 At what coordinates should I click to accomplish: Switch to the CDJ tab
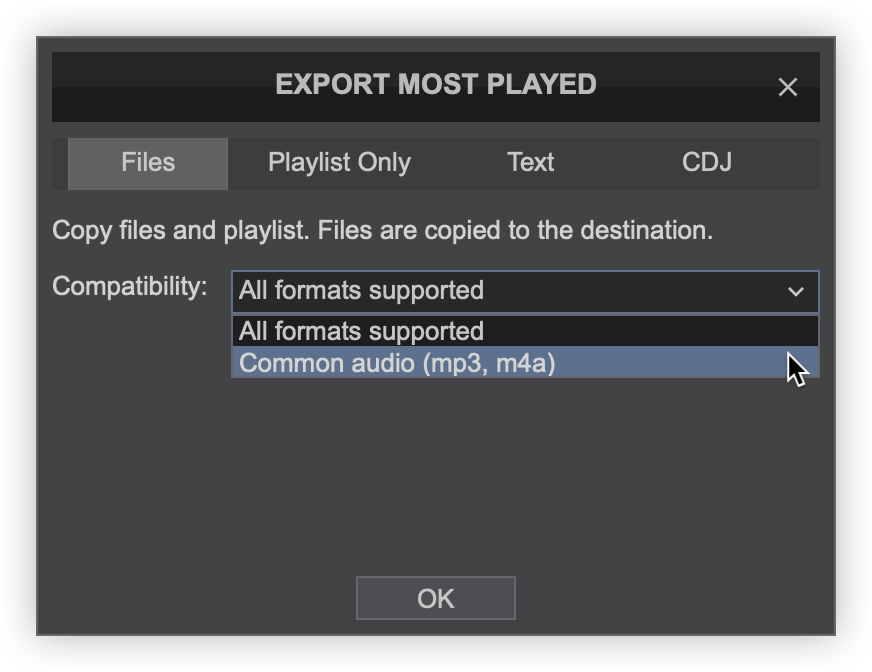(x=707, y=163)
